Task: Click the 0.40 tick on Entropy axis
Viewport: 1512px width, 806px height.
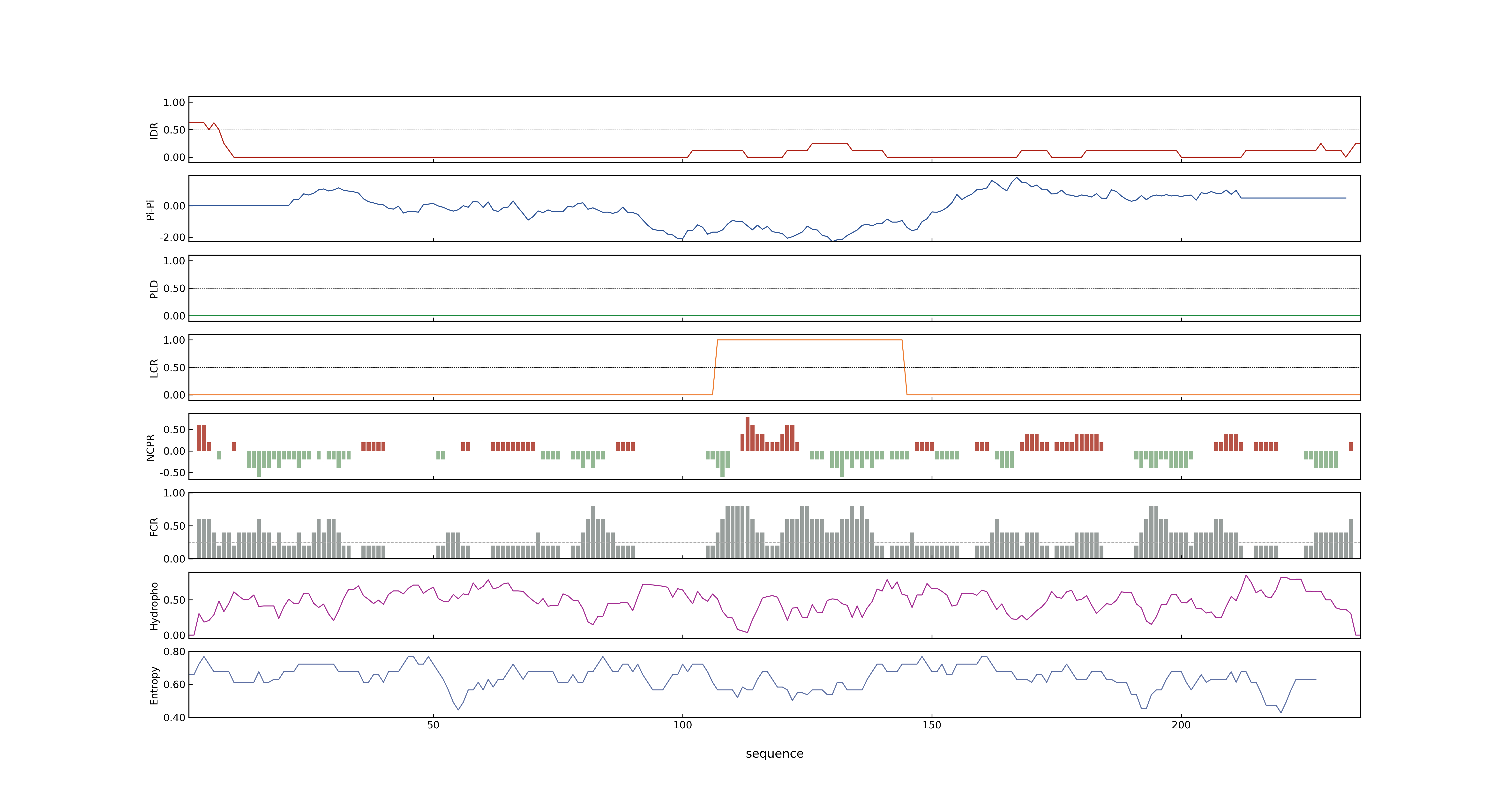Action: 174,717
